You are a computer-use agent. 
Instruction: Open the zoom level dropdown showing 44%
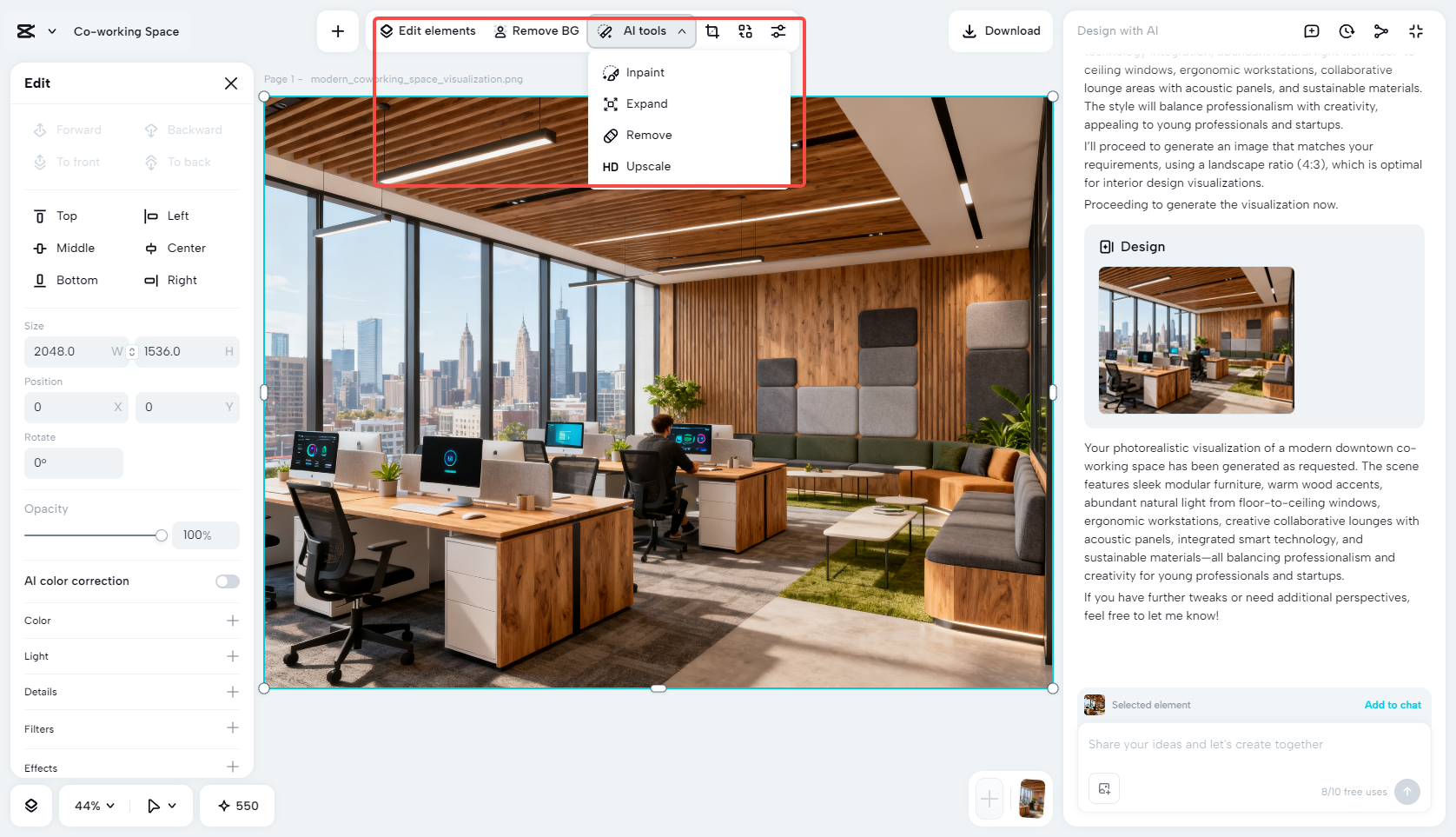point(91,806)
